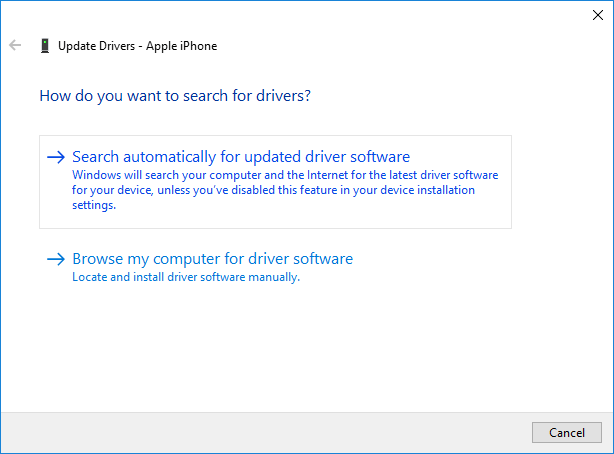This screenshot has height=454, width=614.
Task: Choose Browse my computer for driver software
Action: point(212,259)
